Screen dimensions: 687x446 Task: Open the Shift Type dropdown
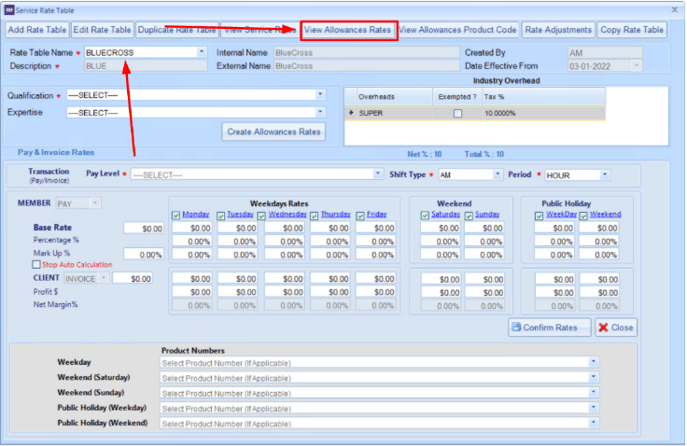point(497,175)
